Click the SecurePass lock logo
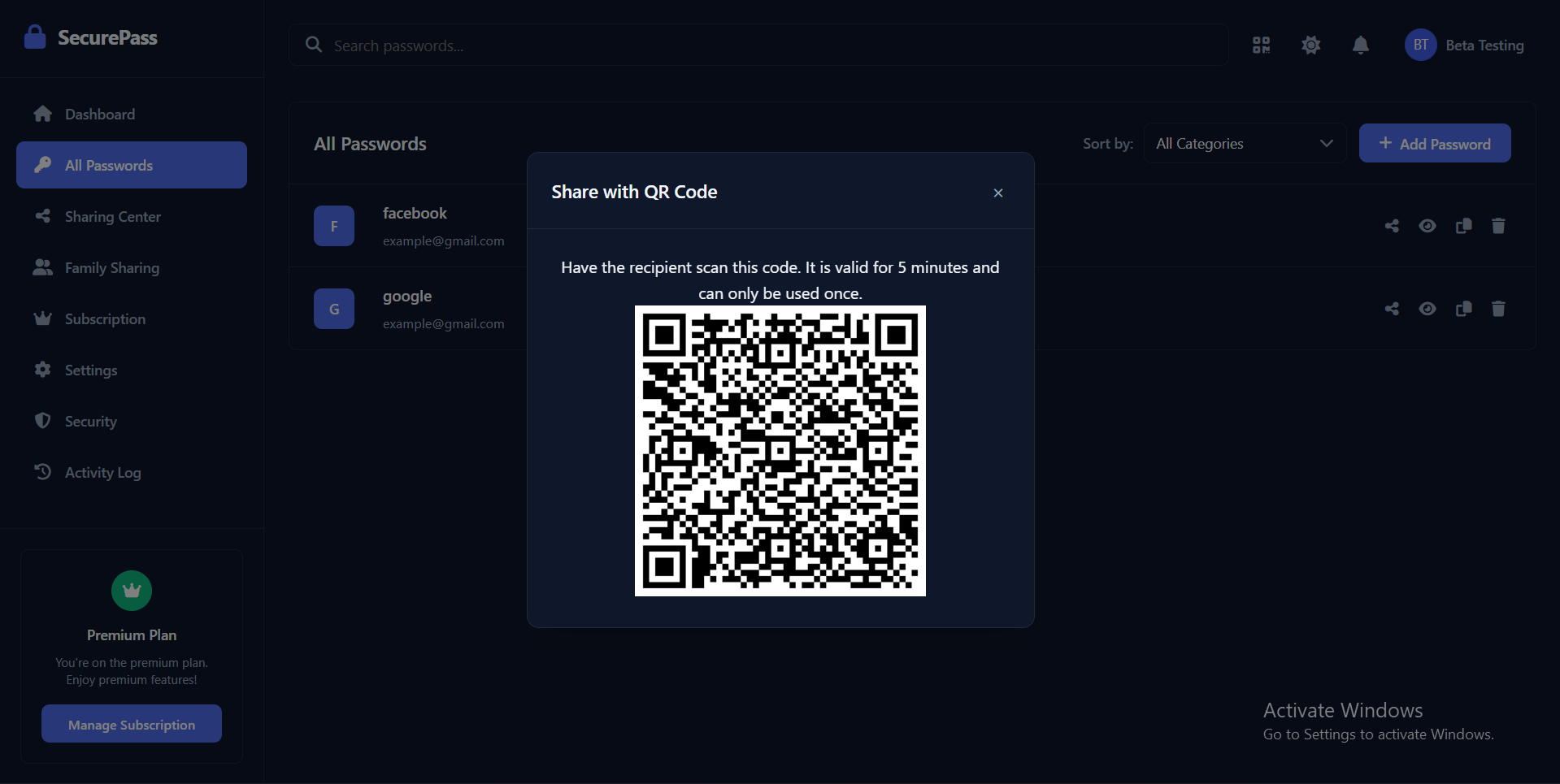The height and width of the screenshot is (784, 1560). (35, 36)
